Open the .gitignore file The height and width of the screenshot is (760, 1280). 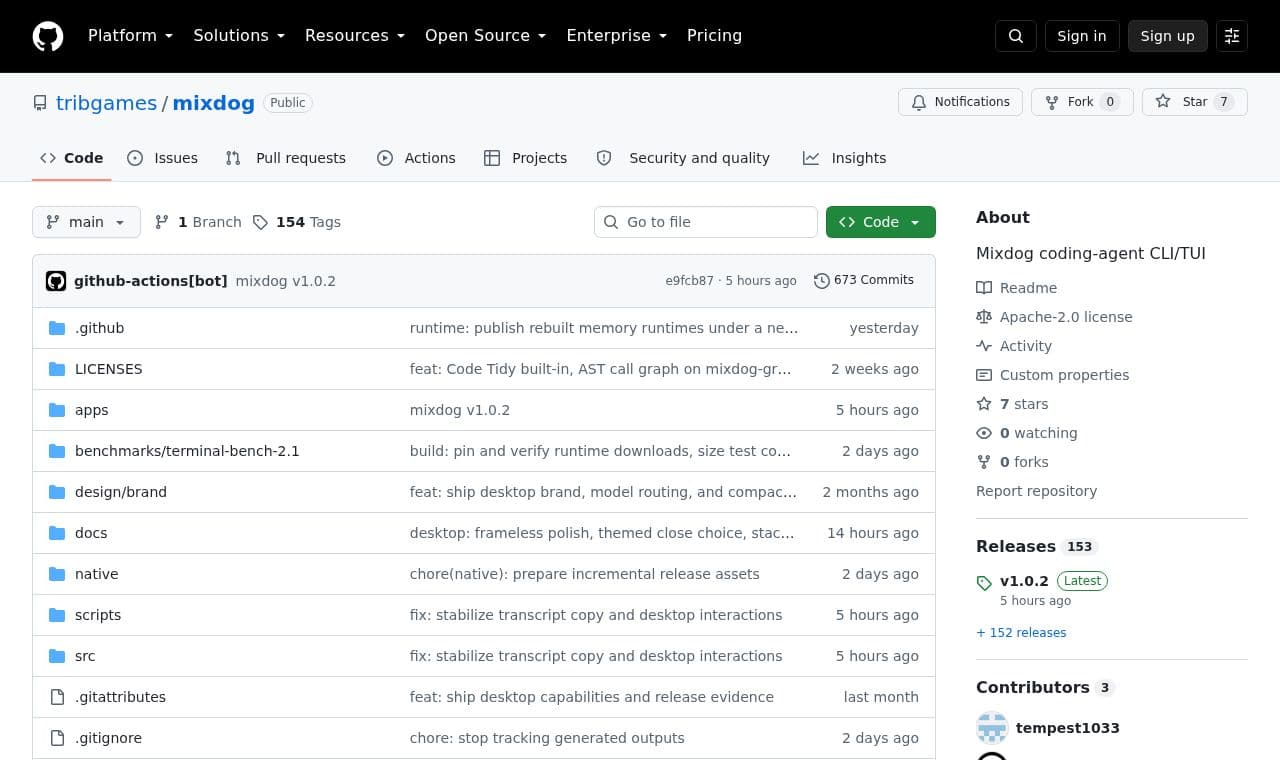(108, 738)
